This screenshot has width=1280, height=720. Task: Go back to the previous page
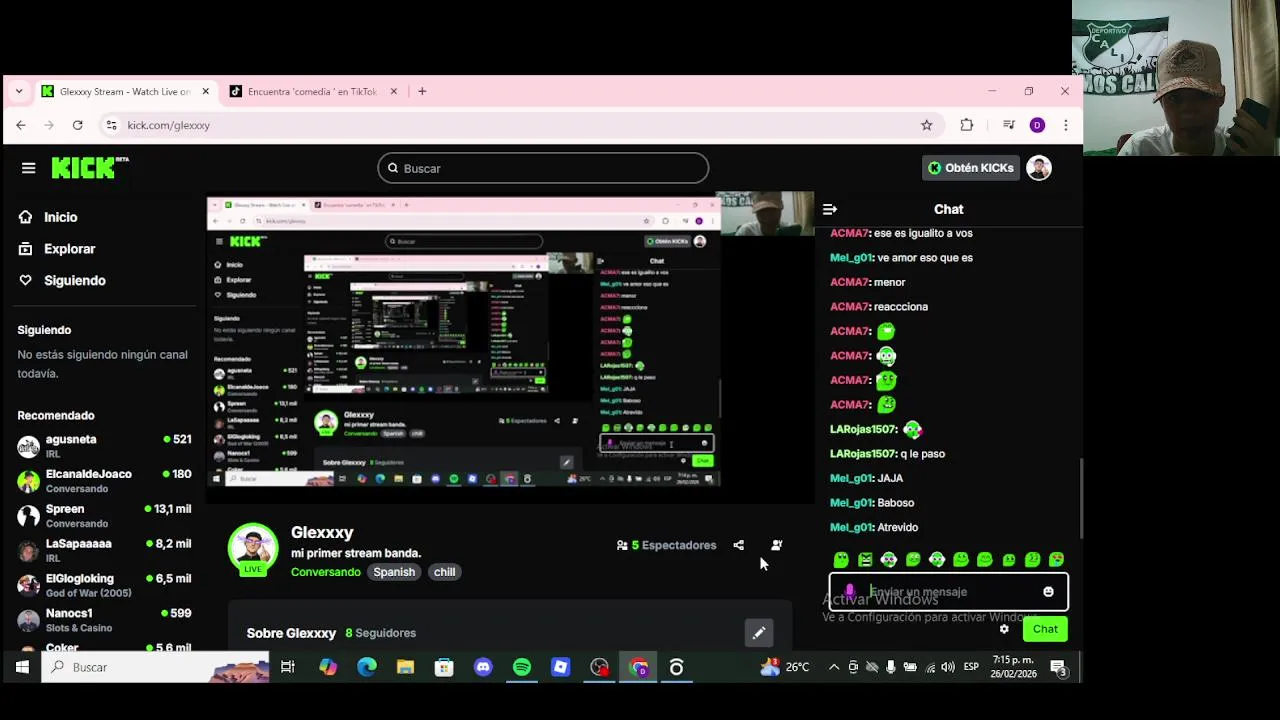[21, 125]
